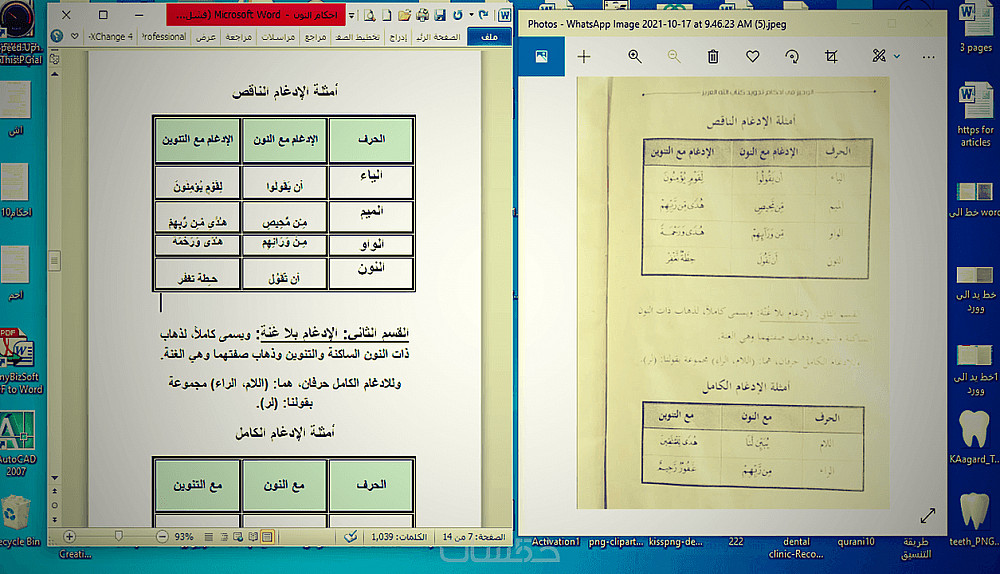Click the Open folder icon in Word's toolbar
The image size is (1000, 574).
[x=404, y=15]
